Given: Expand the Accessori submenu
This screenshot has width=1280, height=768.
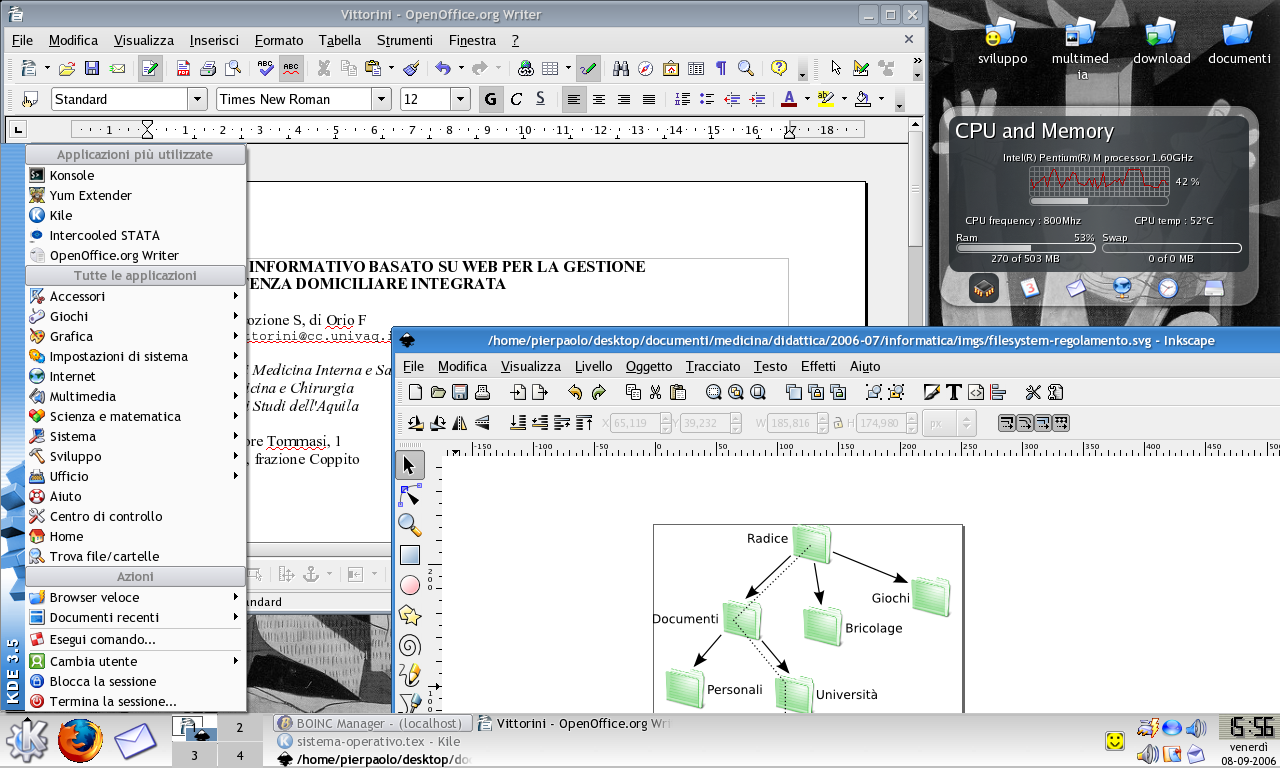Looking at the screenshot, I should point(135,296).
